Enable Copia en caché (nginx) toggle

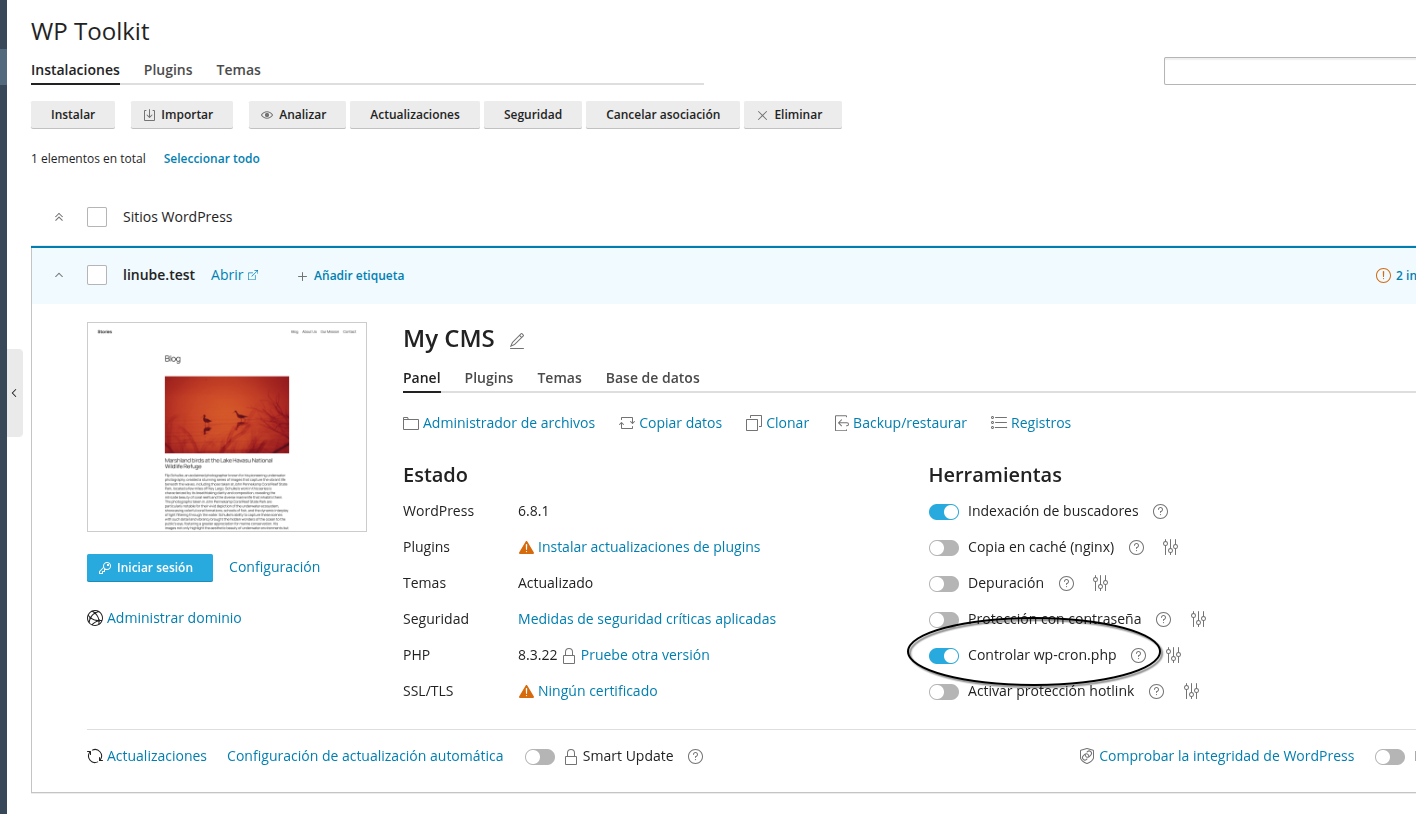tap(944, 548)
